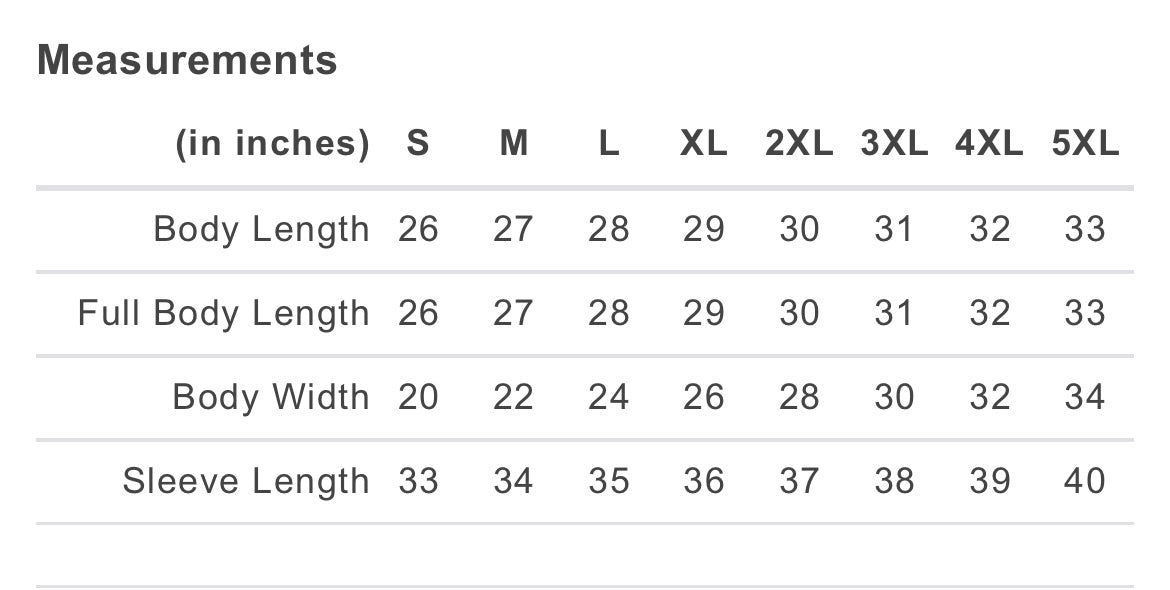Click the 3XL size column header
The height and width of the screenshot is (590, 1170).
click(894, 144)
